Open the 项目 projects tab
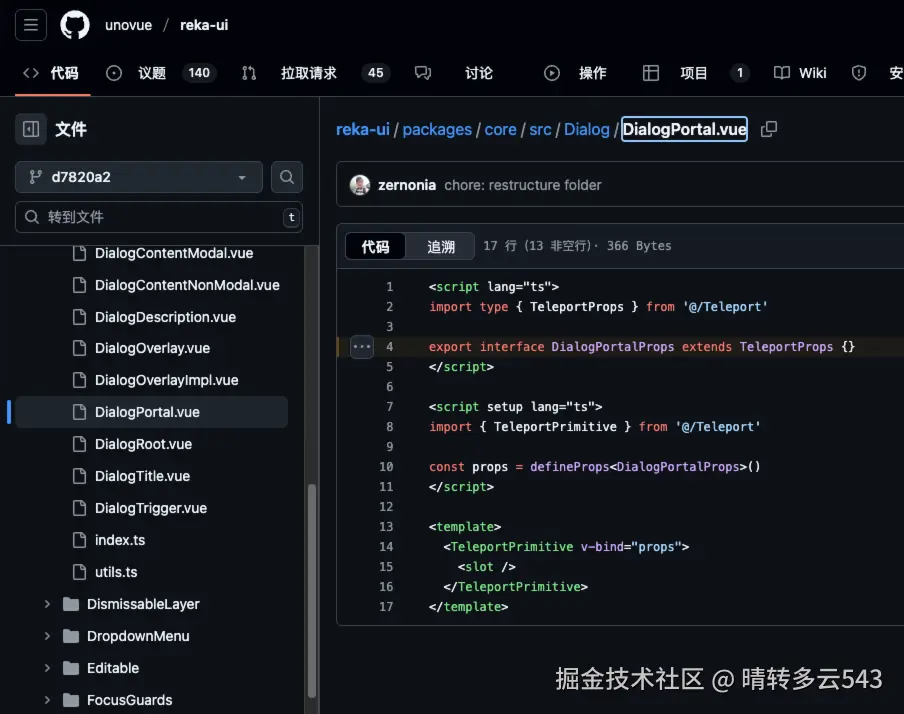The height and width of the screenshot is (714, 904). (696, 73)
